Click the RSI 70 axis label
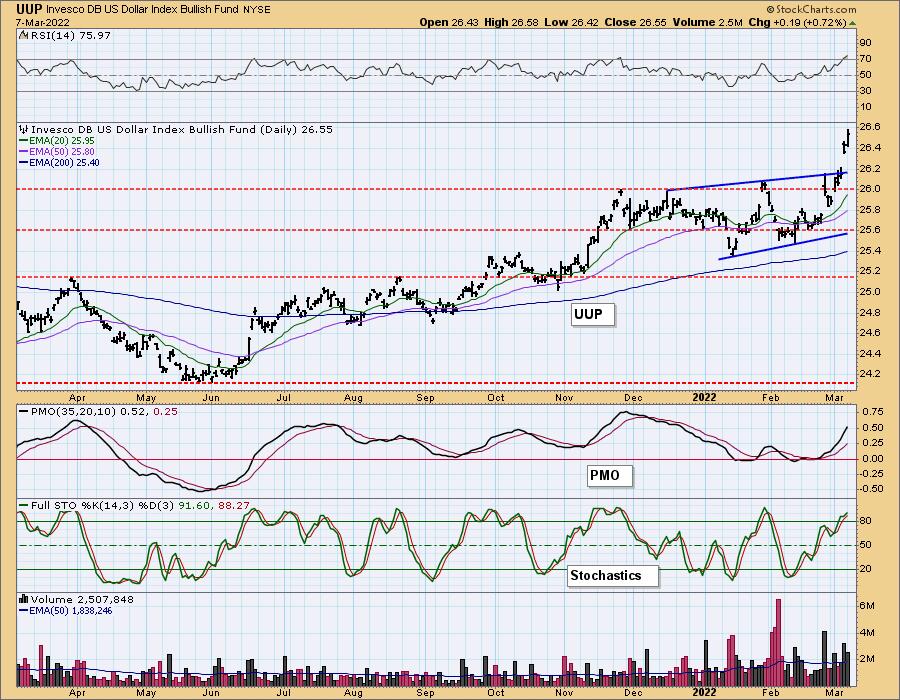 tap(866, 59)
